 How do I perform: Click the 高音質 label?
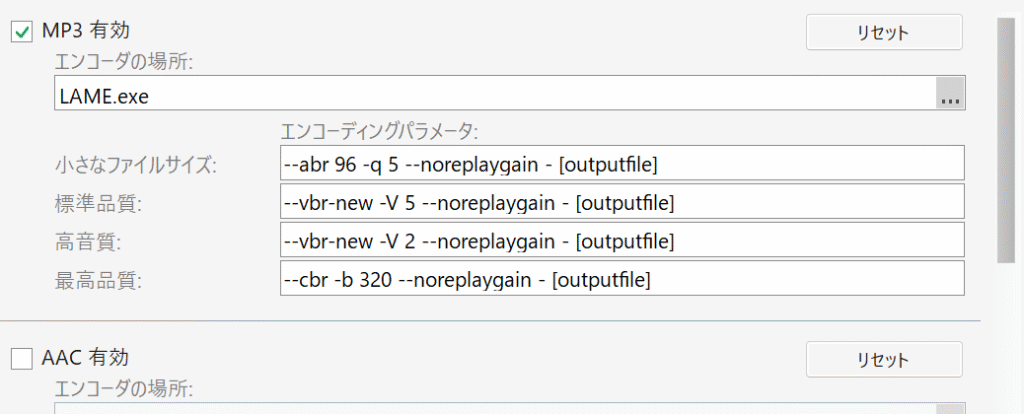pyautogui.click(x=88, y=242)
